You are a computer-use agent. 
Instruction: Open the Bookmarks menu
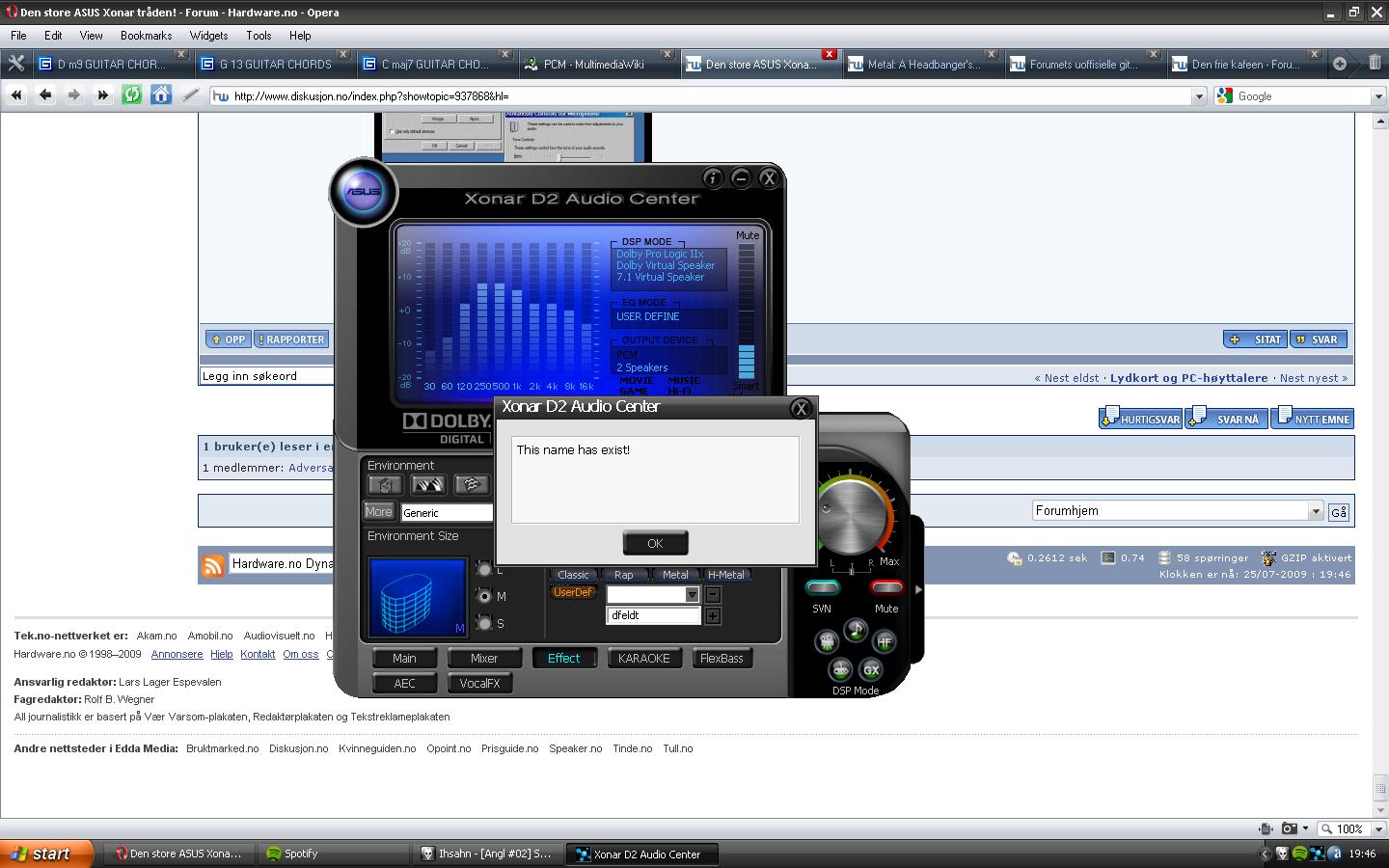point(146,36)
